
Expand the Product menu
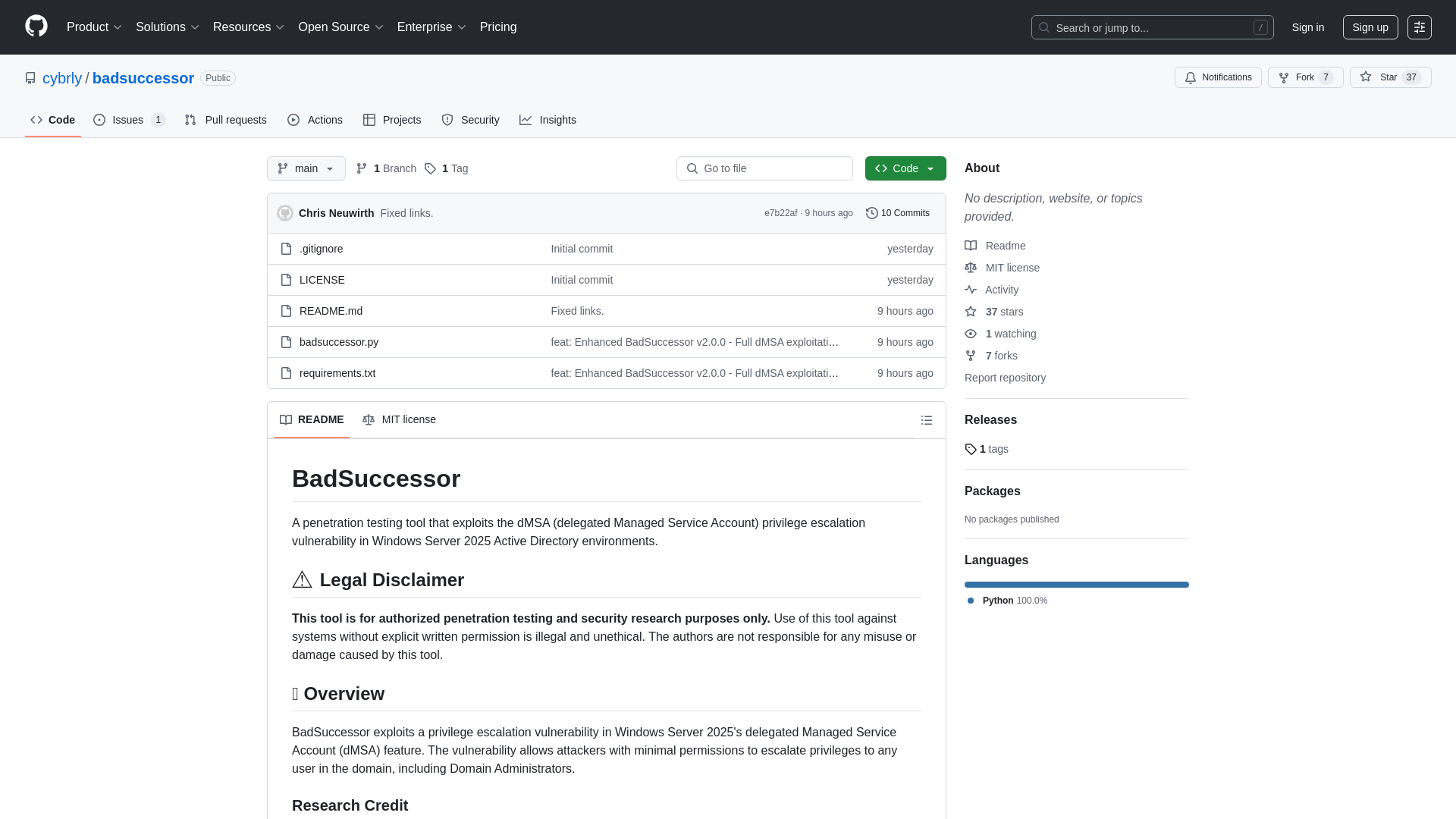(94, 27)
